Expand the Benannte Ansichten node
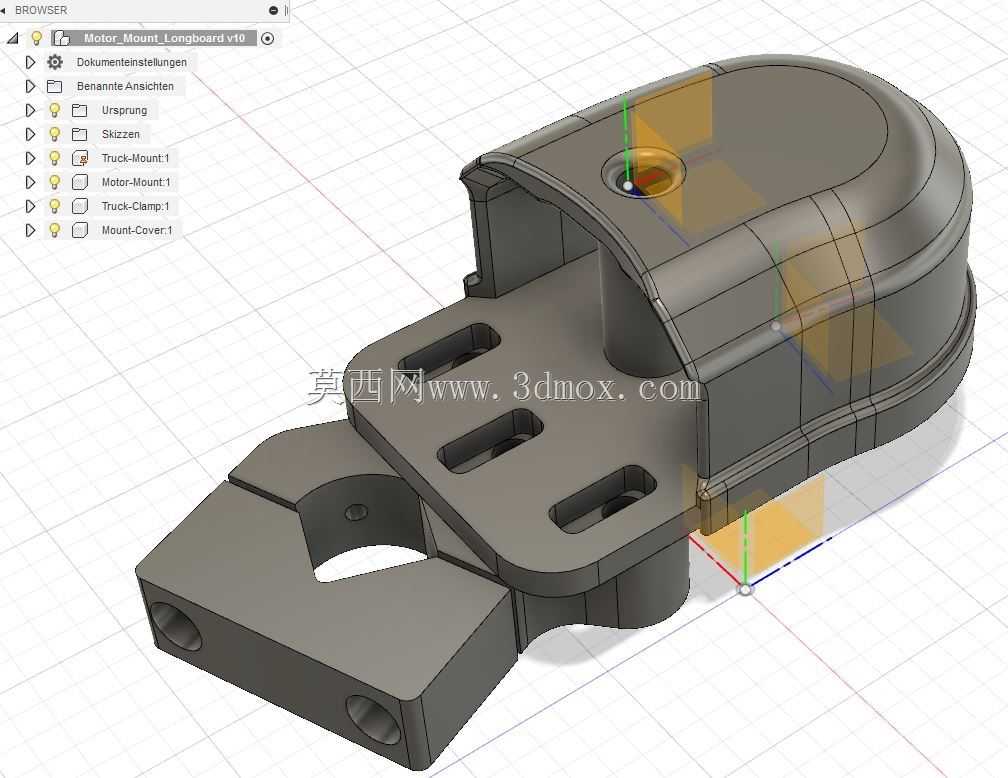 pyautogui.click(x=30, y=86)
